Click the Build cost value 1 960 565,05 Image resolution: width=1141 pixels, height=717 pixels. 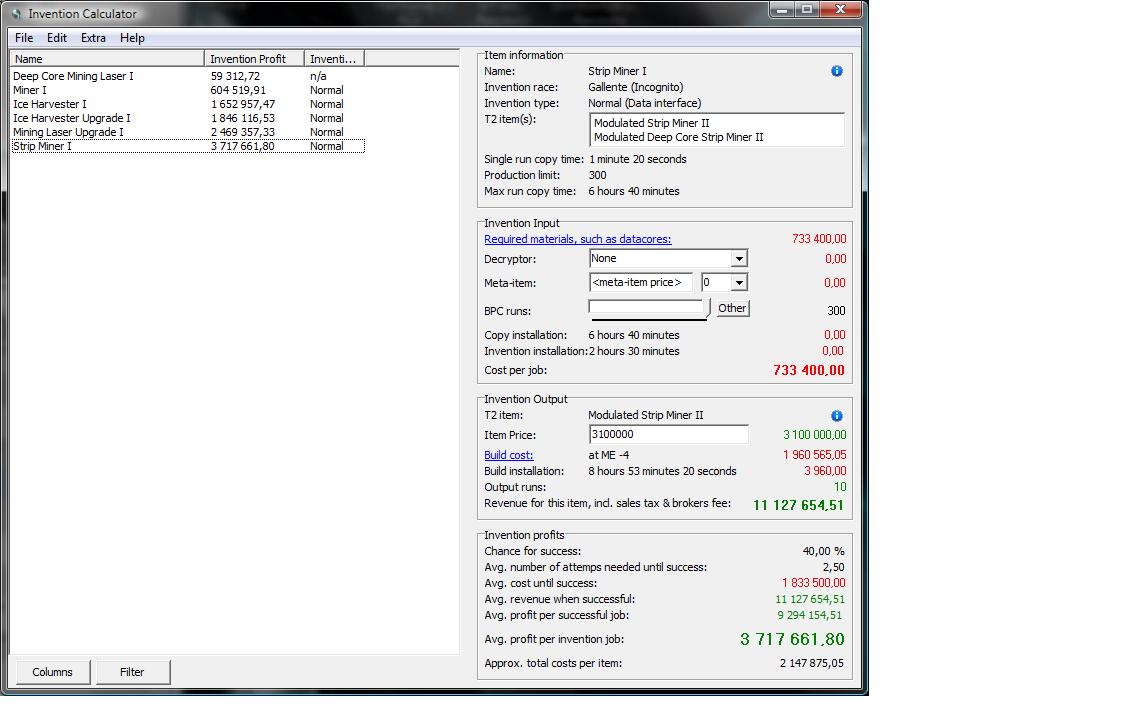coord(814,455)
